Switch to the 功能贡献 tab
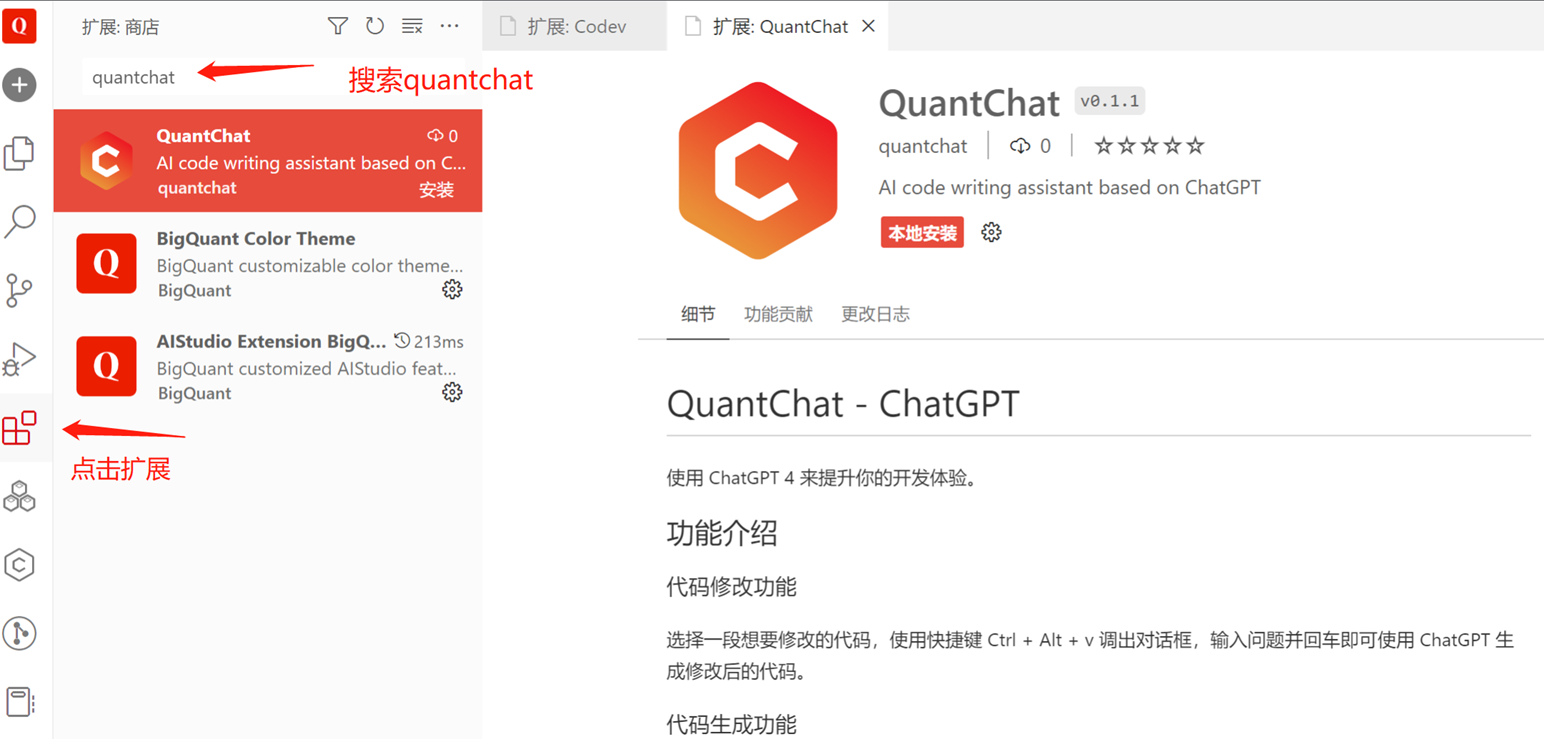The width and height of the screenshot is (1544, 739). click(778, 314)
